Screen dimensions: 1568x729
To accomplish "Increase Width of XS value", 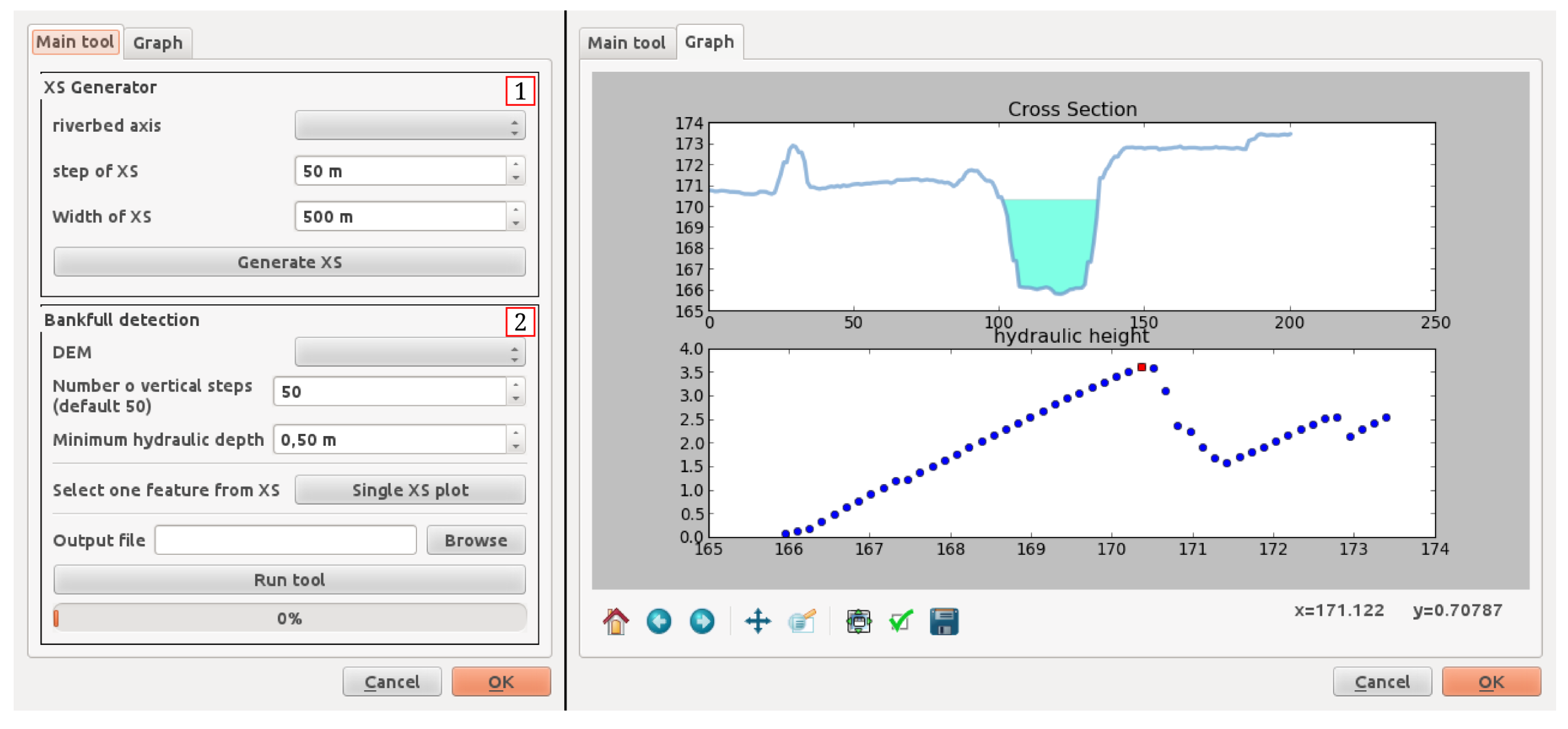I will 516,209.
